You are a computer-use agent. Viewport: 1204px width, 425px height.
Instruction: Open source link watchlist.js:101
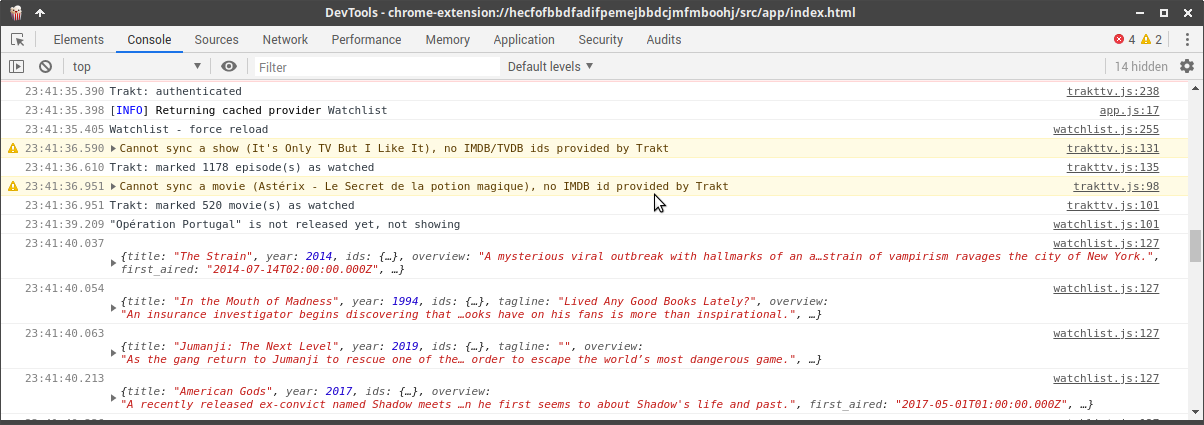point(1106,224)
